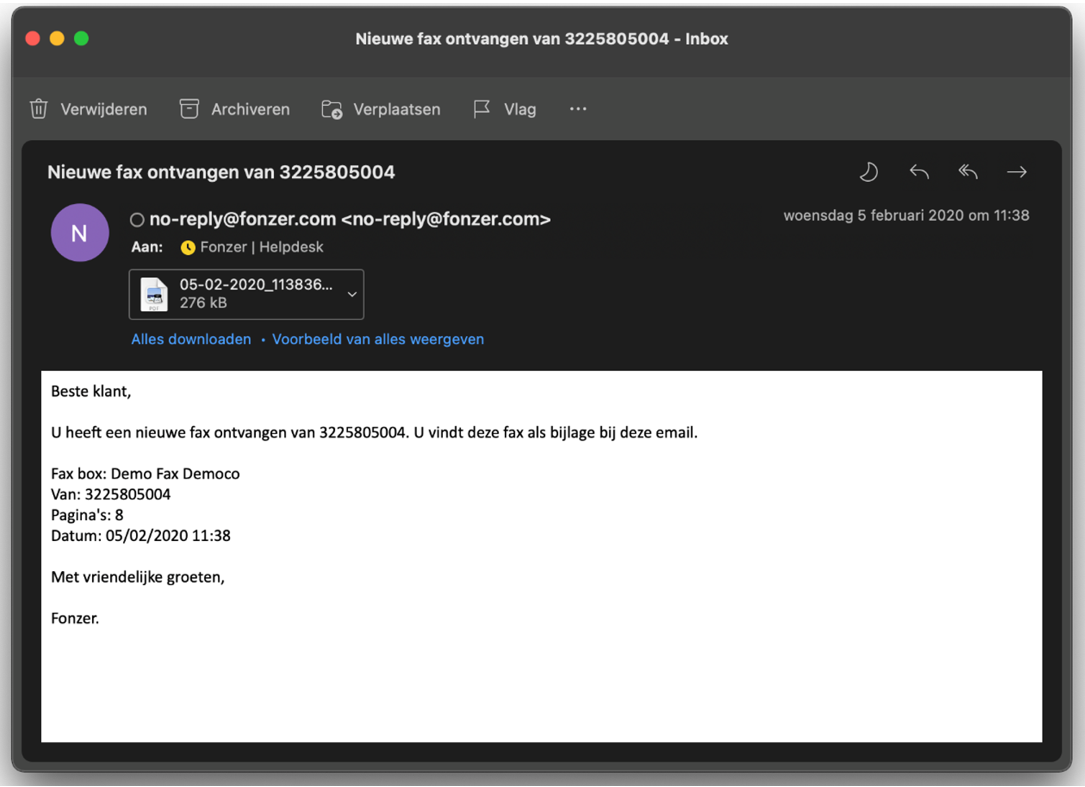Open the three-dots more options menu
This screenshot has height=787, width=1085.
coord(578,109)
